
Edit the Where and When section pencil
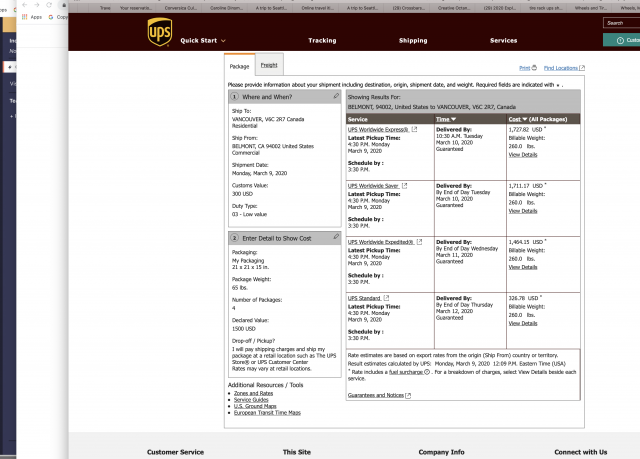click(336, 96)
